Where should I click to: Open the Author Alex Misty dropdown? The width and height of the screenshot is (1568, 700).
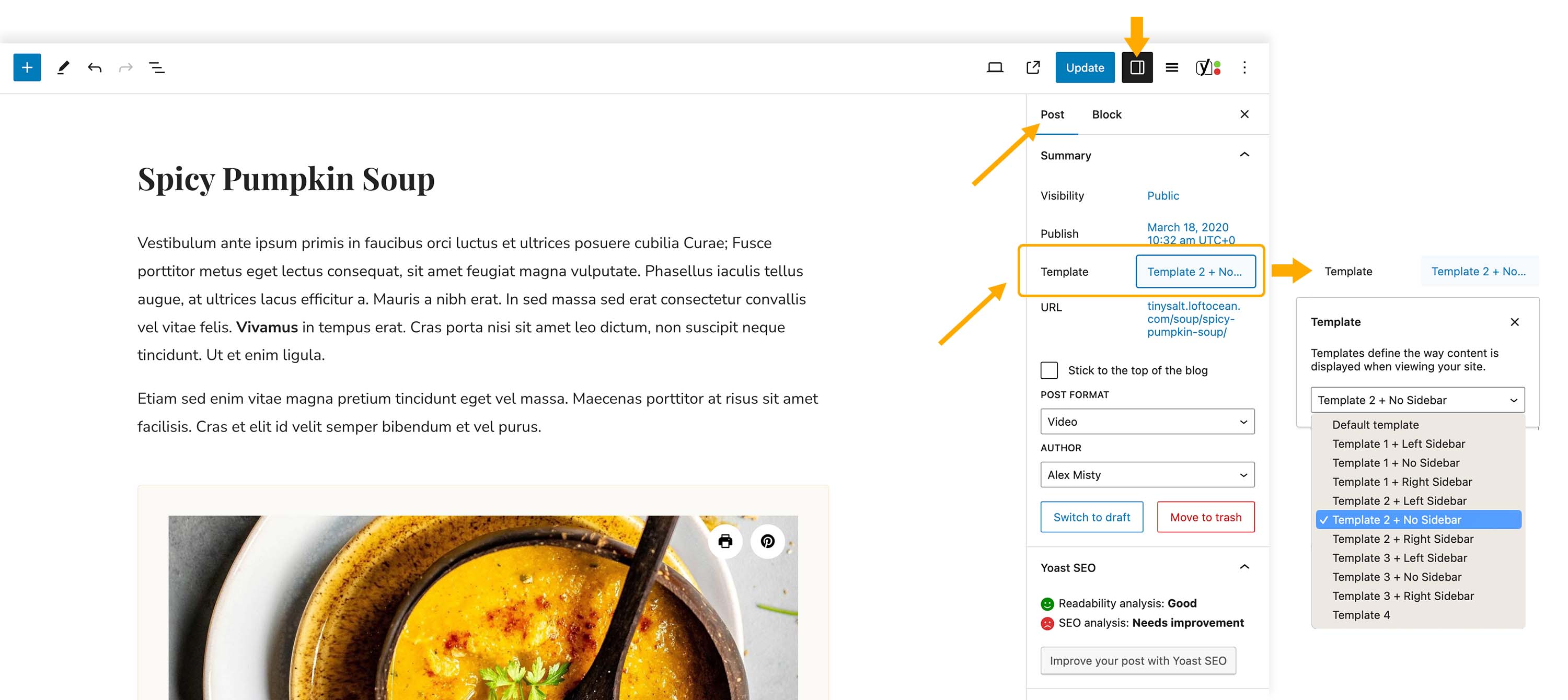click(x=1147, y=474)
